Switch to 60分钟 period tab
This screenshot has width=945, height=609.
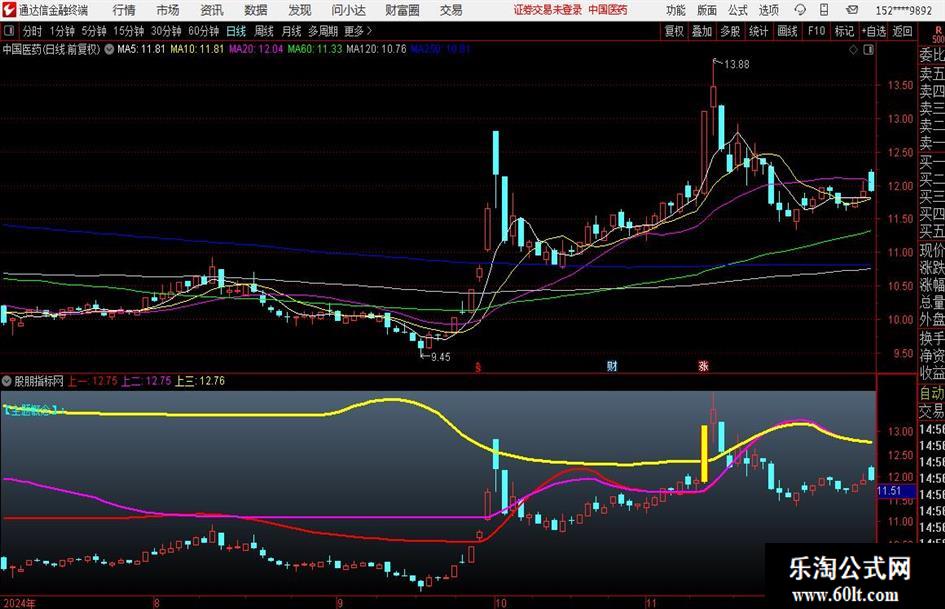[x=203, y=31]
